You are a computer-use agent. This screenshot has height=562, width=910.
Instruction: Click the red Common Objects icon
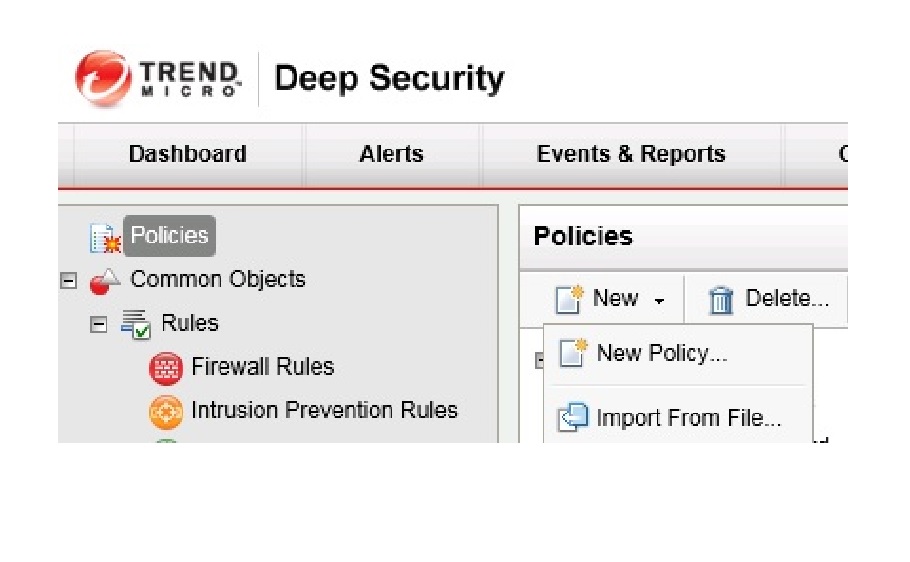(x=105, y=281)
